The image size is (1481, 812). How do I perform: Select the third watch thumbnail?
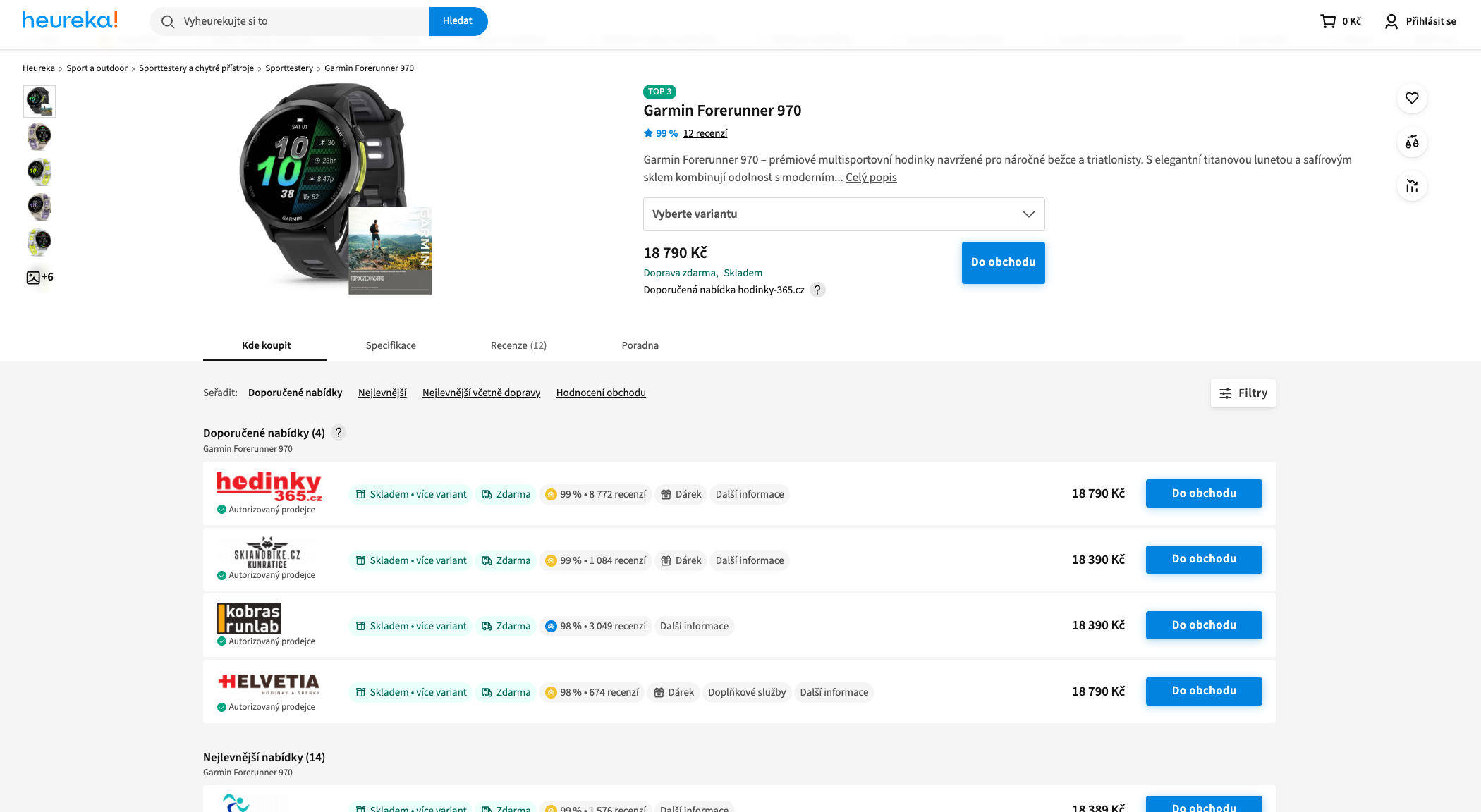(39, 172)
